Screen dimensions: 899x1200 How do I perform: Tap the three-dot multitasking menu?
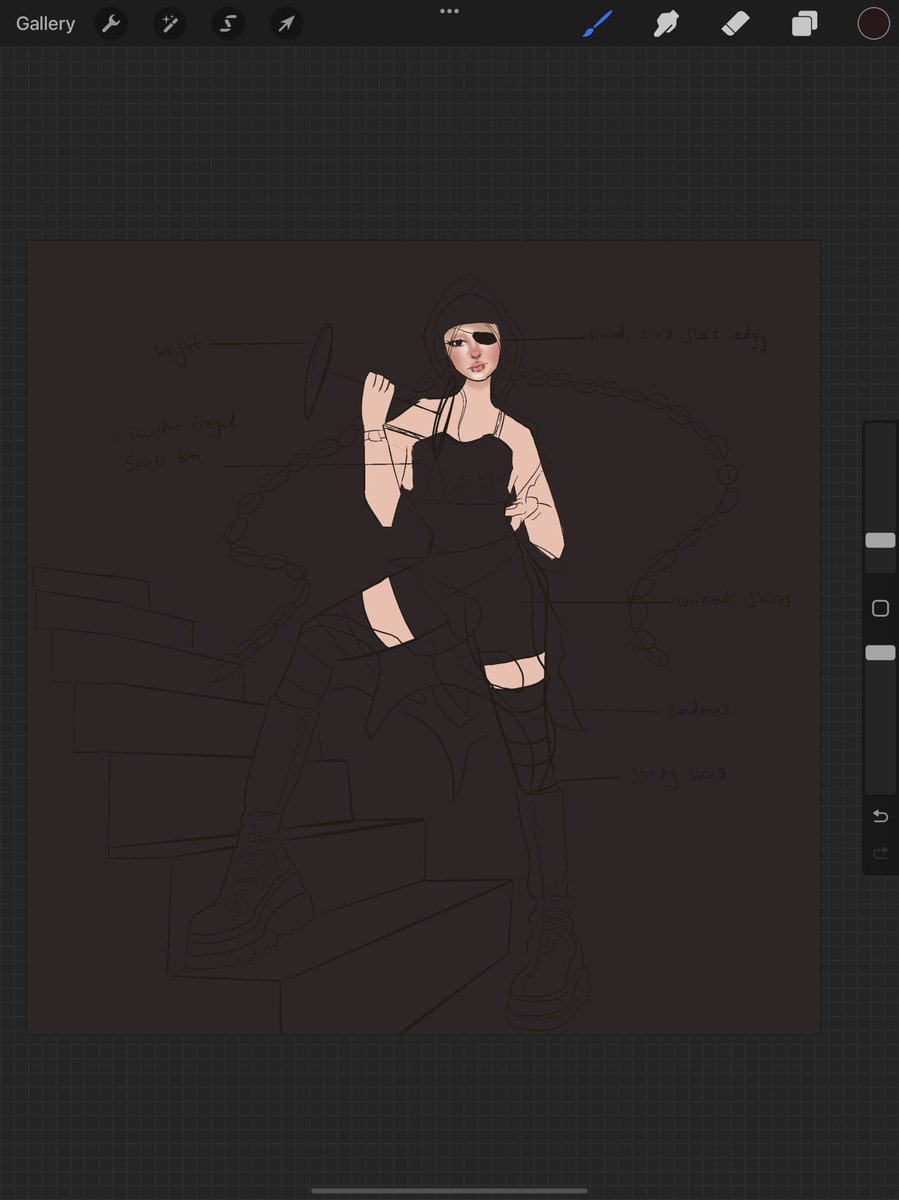point(449,11)
